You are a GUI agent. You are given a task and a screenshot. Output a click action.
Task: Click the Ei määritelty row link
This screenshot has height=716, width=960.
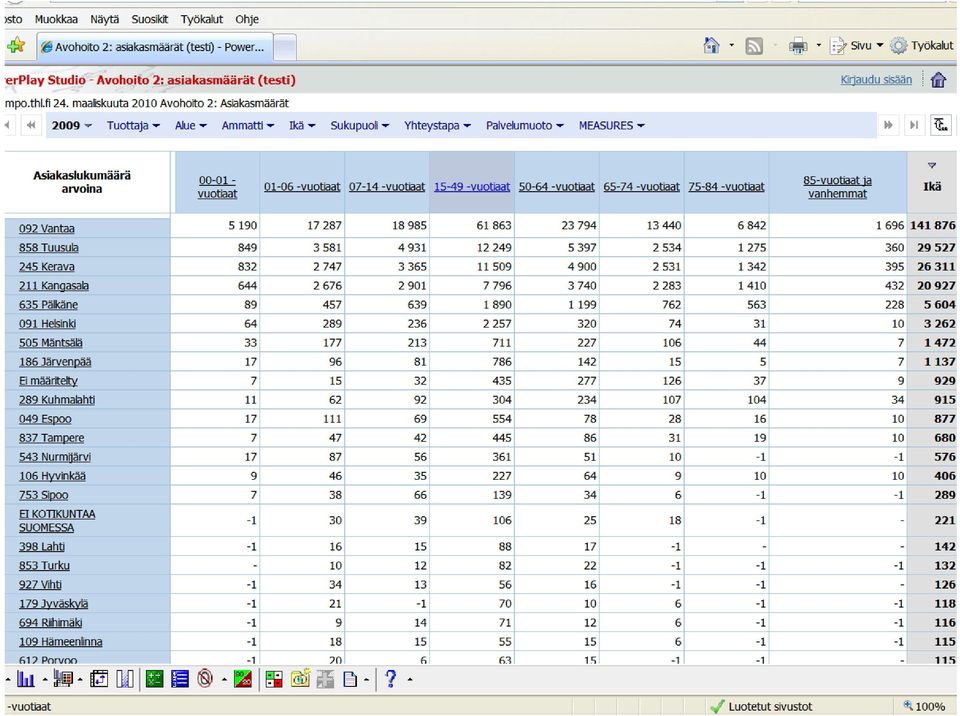(48, 381)
